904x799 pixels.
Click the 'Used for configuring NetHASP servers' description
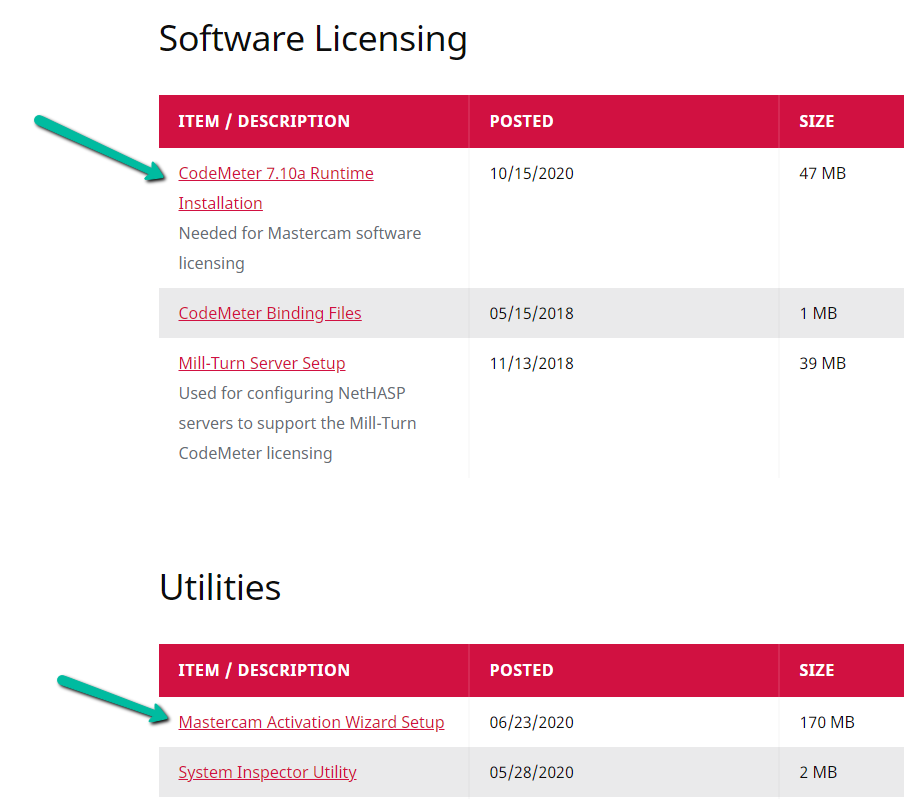[x=297, y=423]
